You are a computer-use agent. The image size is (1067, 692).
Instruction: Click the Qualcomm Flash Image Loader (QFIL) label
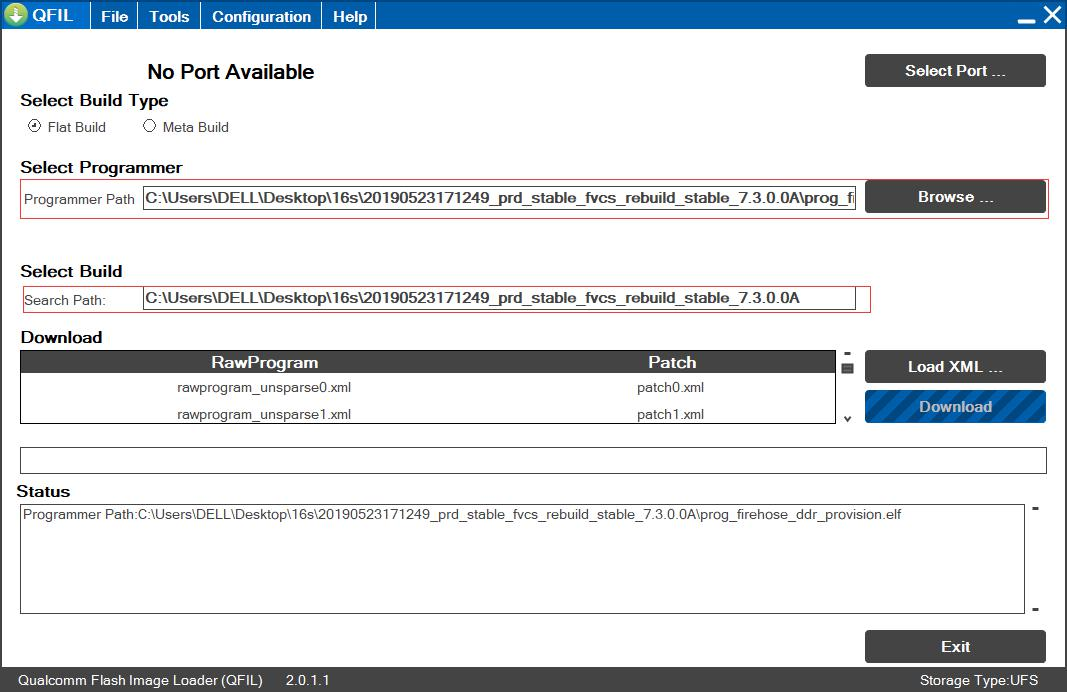point(140,680)
